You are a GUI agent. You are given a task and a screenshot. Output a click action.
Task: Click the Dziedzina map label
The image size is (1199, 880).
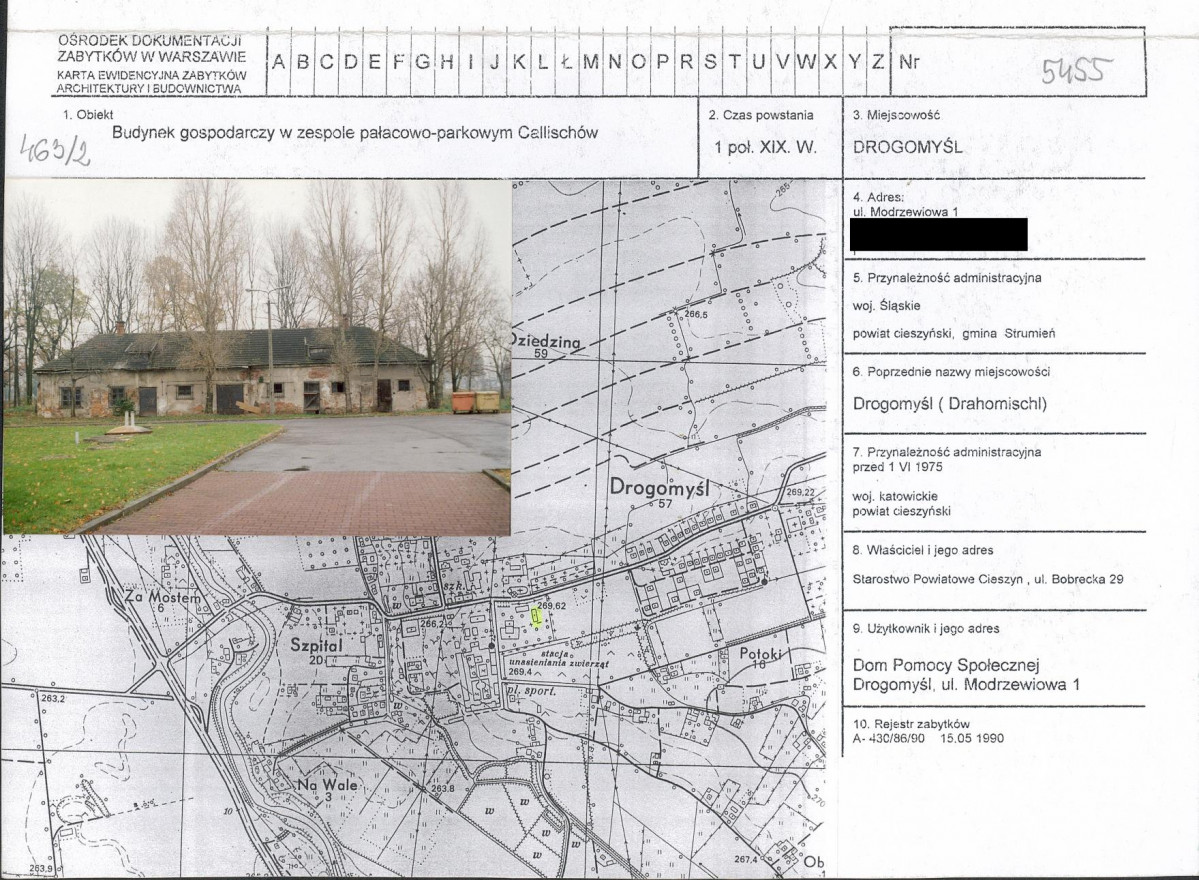coord(546,342)
